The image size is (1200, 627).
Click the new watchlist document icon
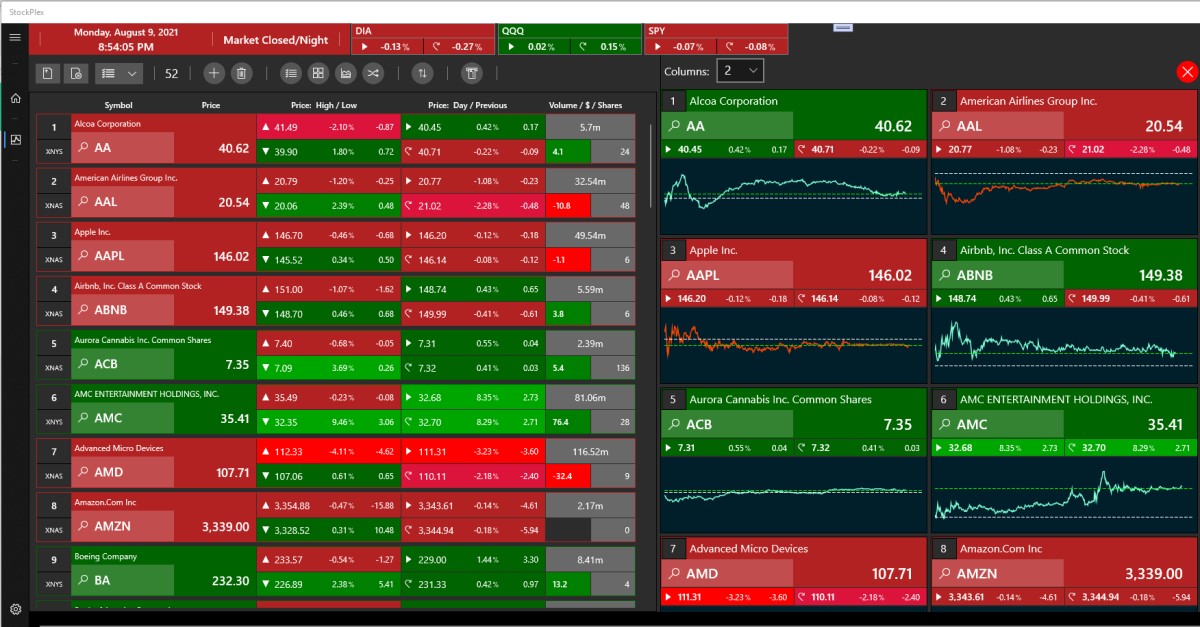tap(48, 73)
